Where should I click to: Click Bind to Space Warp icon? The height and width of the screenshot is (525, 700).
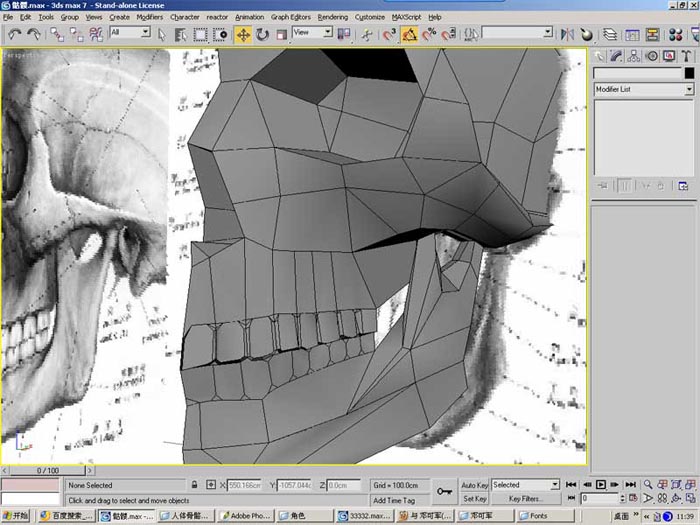click(x=96, y=34)
